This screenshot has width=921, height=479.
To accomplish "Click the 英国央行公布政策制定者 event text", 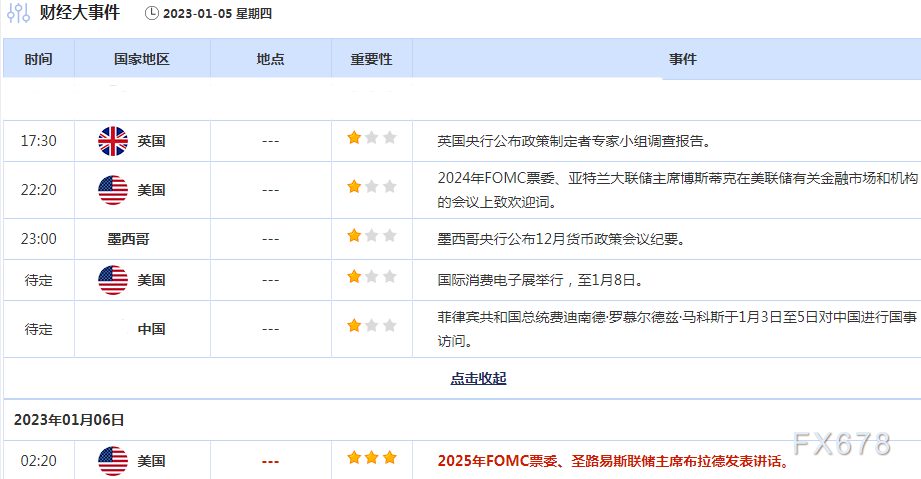I will (575, 141).
